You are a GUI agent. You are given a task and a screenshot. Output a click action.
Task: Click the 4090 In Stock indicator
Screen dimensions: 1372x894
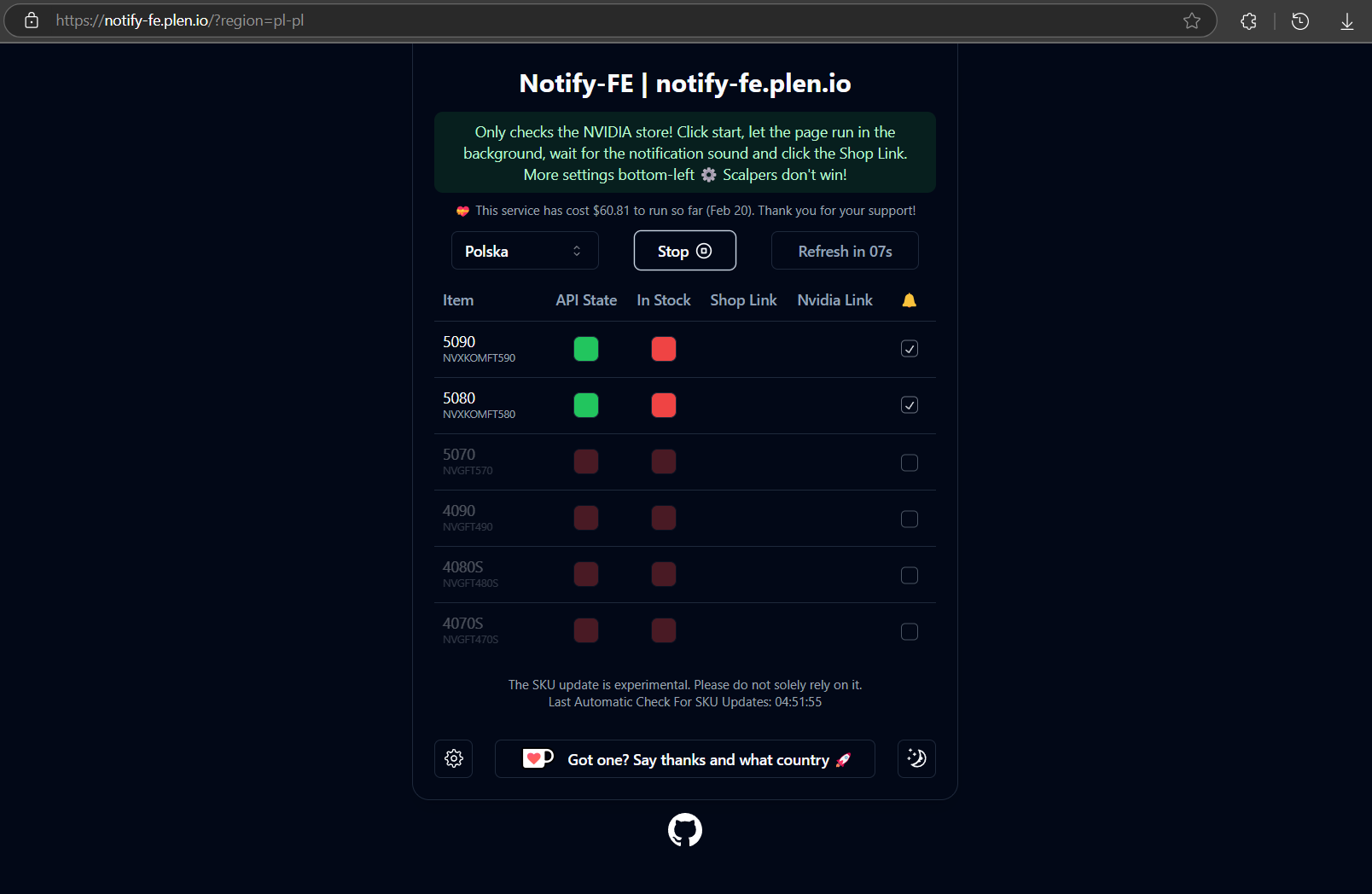click(x=664, y=518)
